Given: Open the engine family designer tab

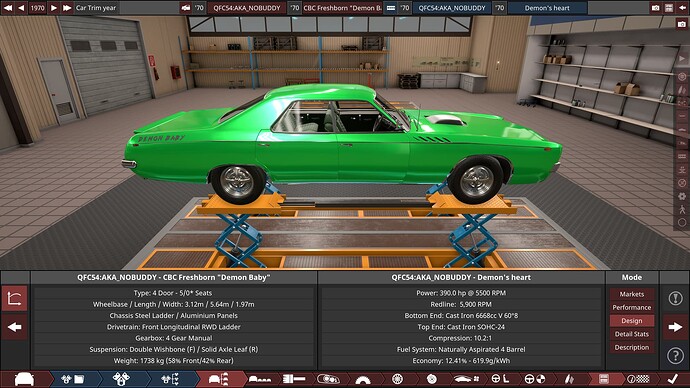Looking at the screenshot, I should click(x=73, y=379).
